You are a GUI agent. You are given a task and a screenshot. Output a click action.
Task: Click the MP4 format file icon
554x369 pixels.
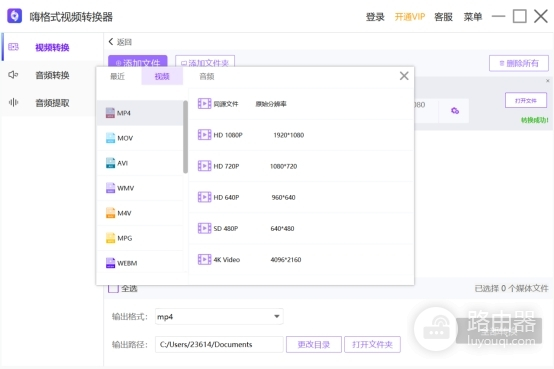(x=110, y=113)
